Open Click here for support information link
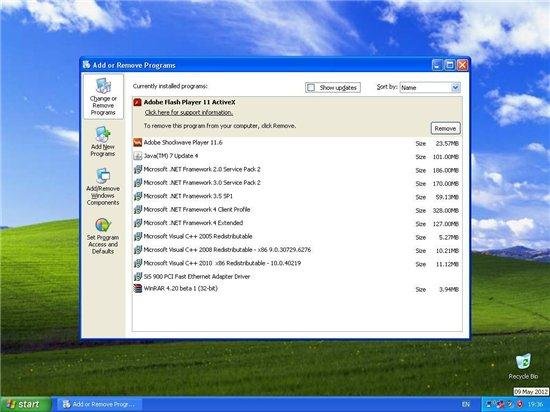The width and height of the screenshot is (550, 412). (189, 113)
